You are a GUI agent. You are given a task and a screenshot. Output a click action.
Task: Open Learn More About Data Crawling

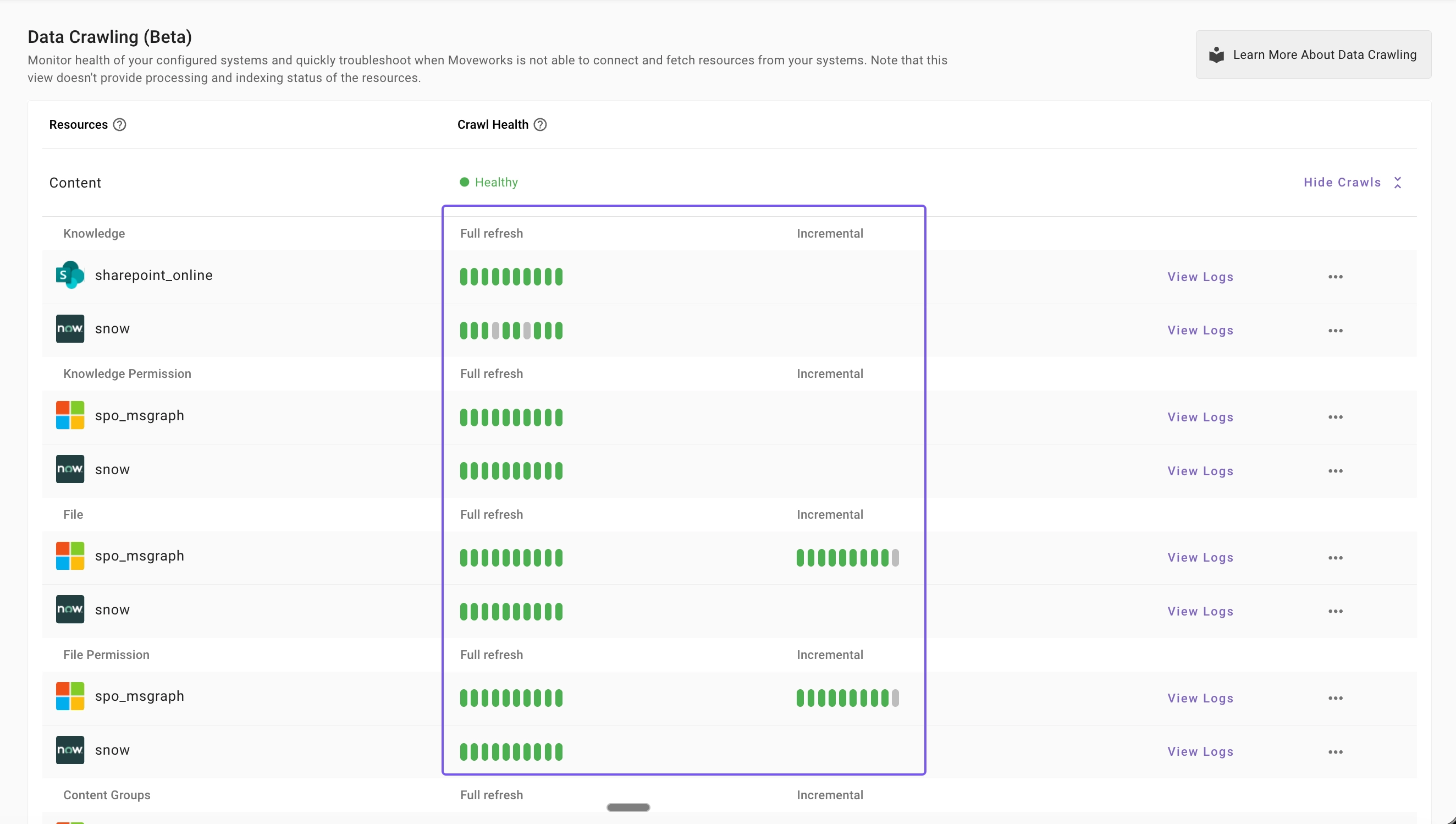tap(1313, 54)
